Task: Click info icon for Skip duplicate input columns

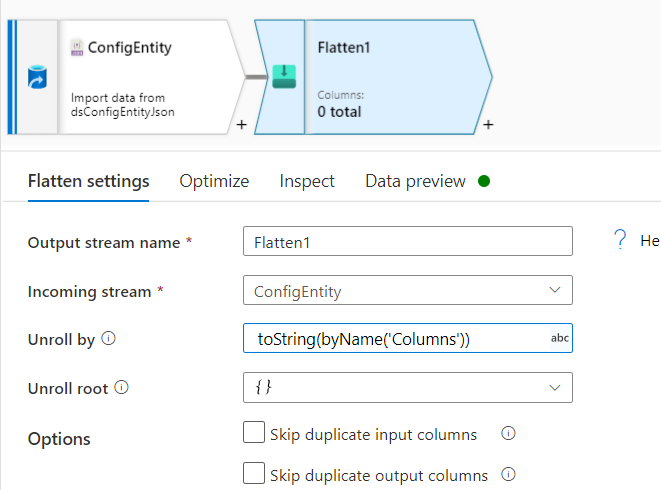Action: click(507, 434)
